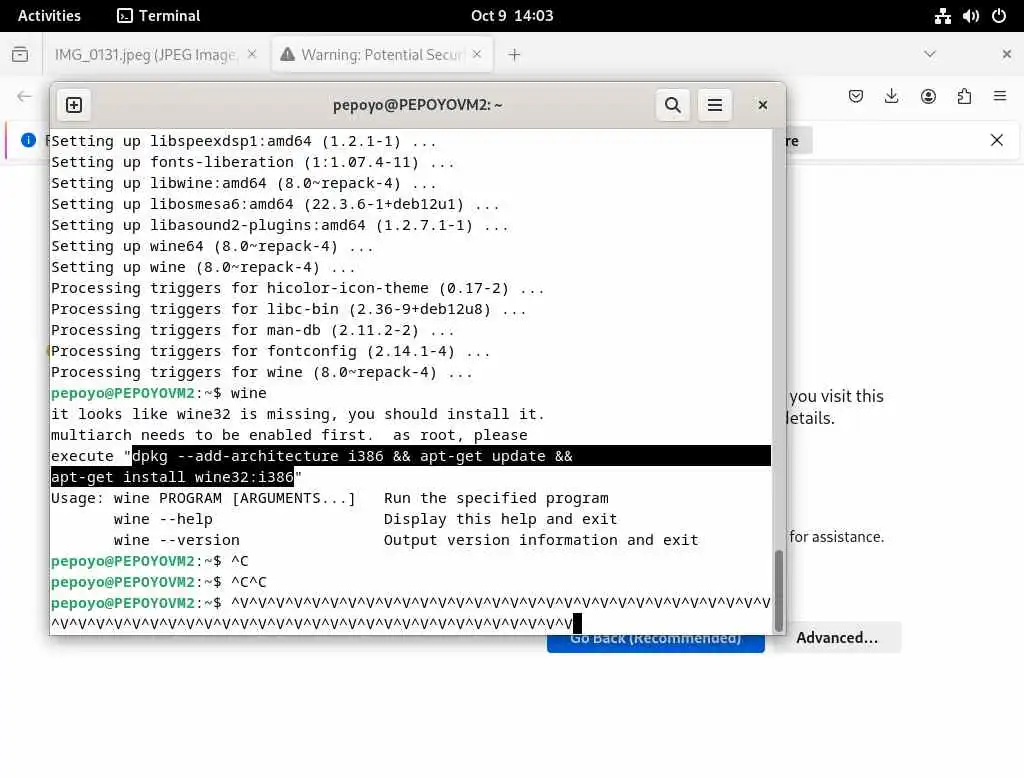
Task: Click the terminal scrollbar handle
Action: (778, 591)
